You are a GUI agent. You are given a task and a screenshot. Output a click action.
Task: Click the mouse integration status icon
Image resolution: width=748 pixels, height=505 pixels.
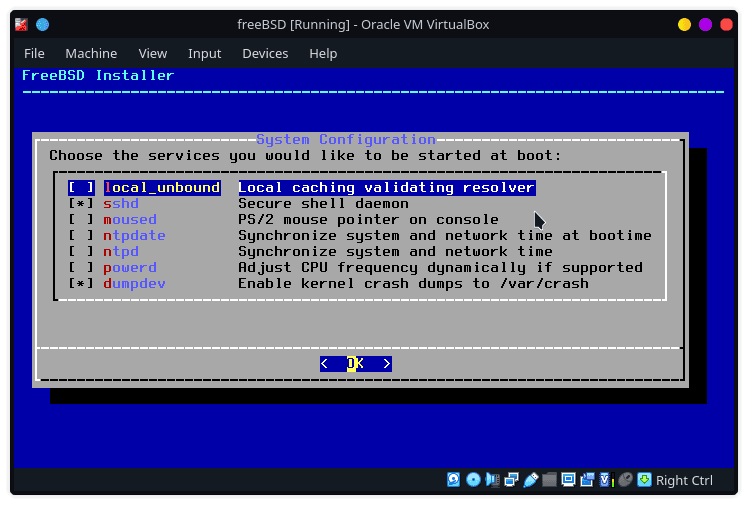625,480
